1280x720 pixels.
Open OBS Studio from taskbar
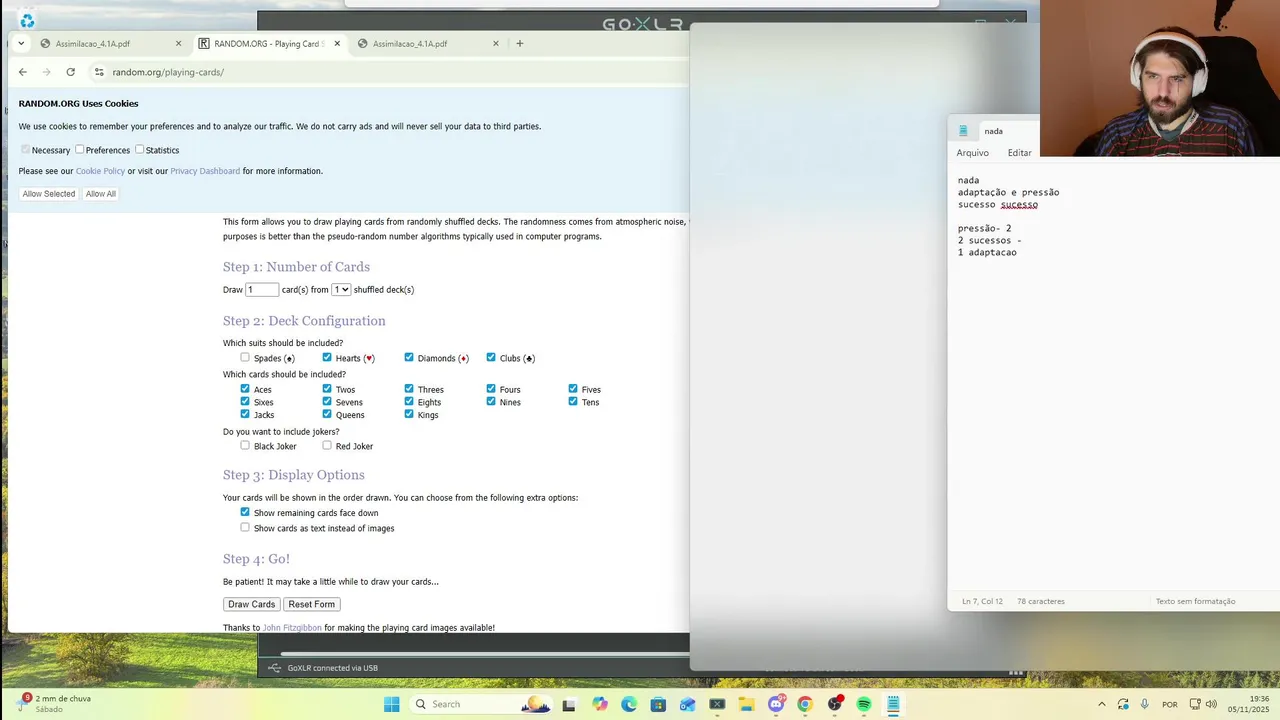point(835,704)
